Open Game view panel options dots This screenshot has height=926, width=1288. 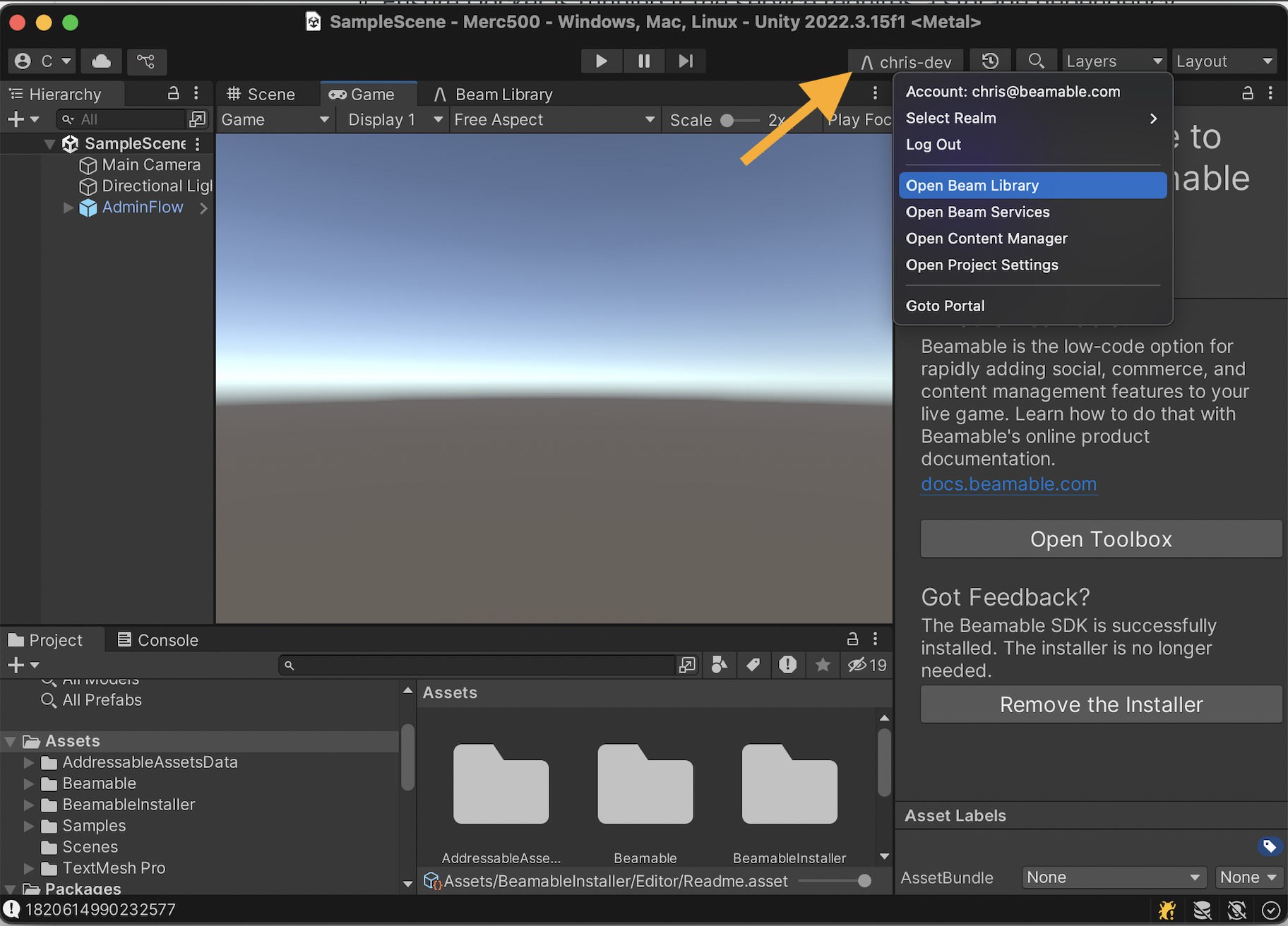(875, 93)
